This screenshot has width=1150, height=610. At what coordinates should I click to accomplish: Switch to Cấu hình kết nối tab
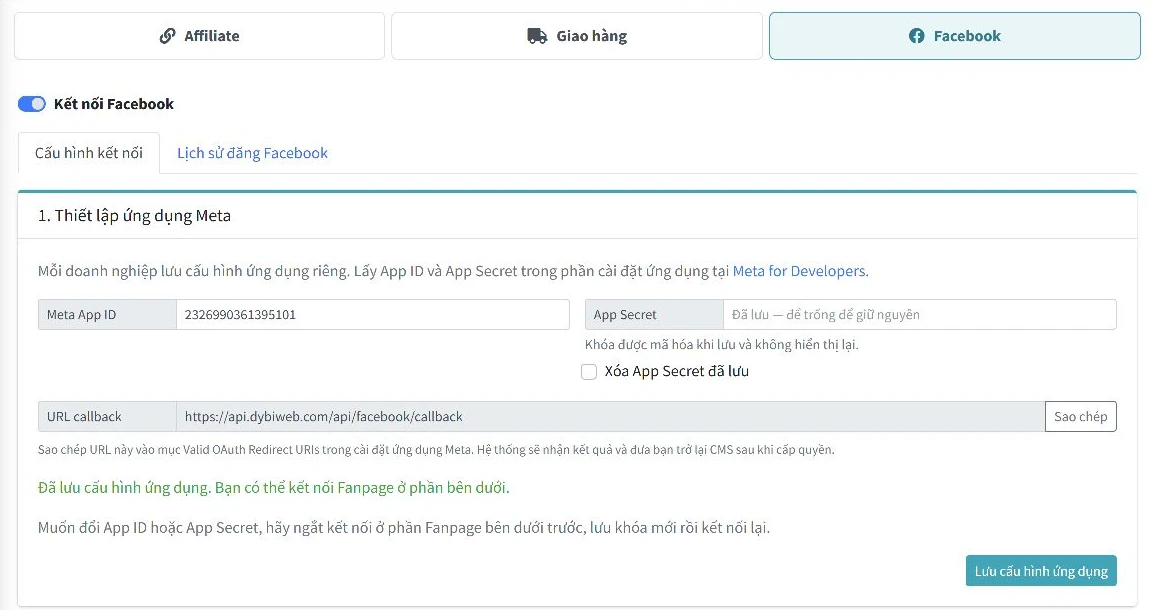click(89, 153)
